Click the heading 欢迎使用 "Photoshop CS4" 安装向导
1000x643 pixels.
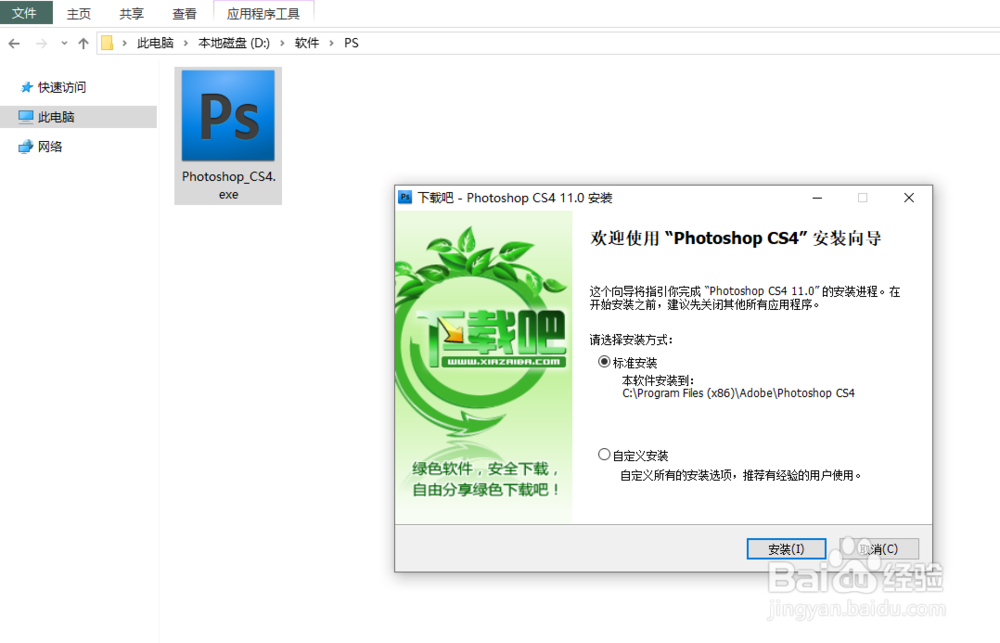736,238
